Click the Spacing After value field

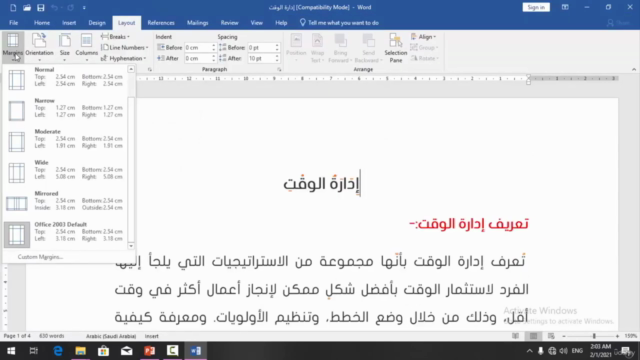pyautogui.click(x=261, y=58)
